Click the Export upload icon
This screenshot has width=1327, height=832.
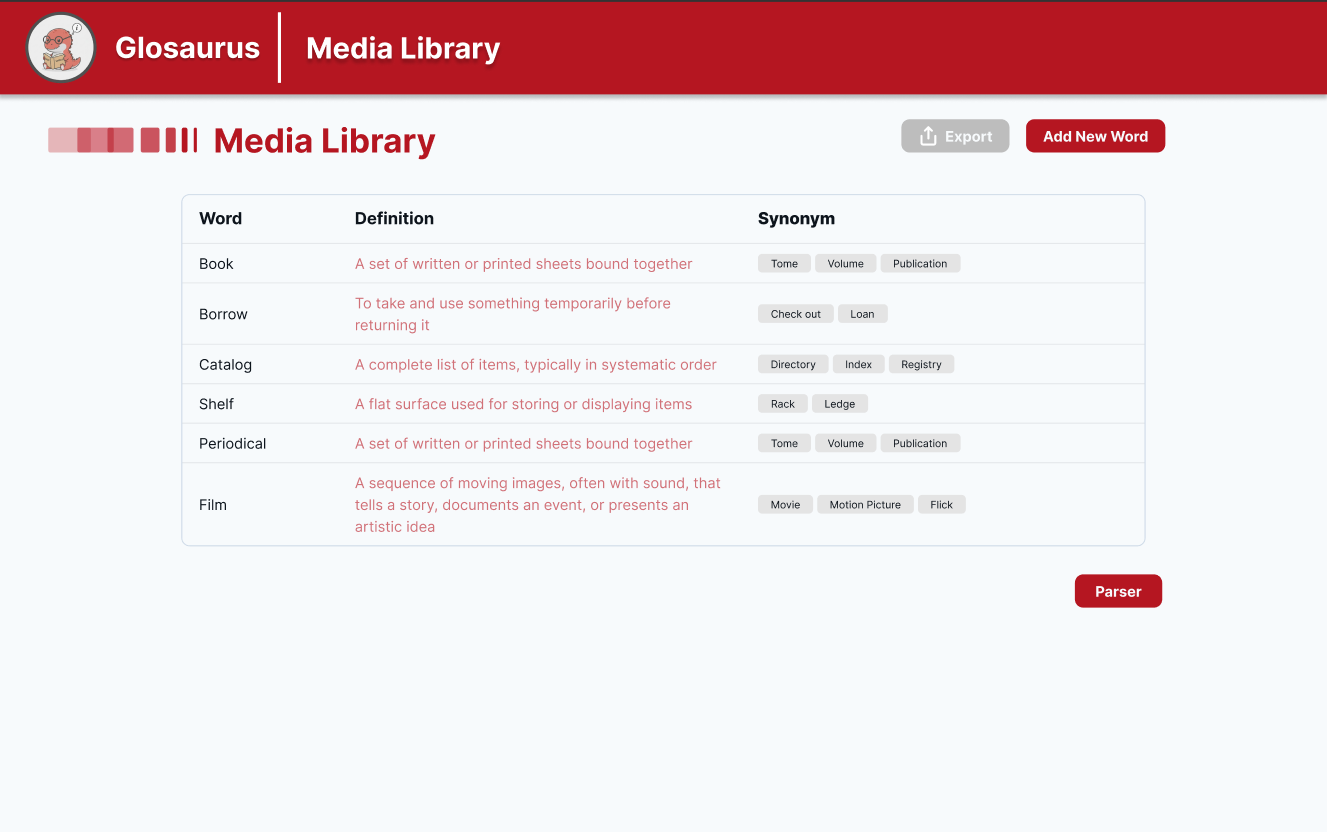click(928, 136)
